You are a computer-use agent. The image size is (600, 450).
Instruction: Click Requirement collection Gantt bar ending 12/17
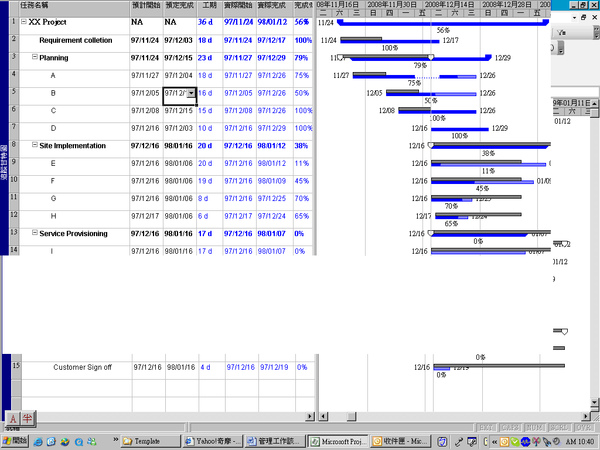(390, 40)
